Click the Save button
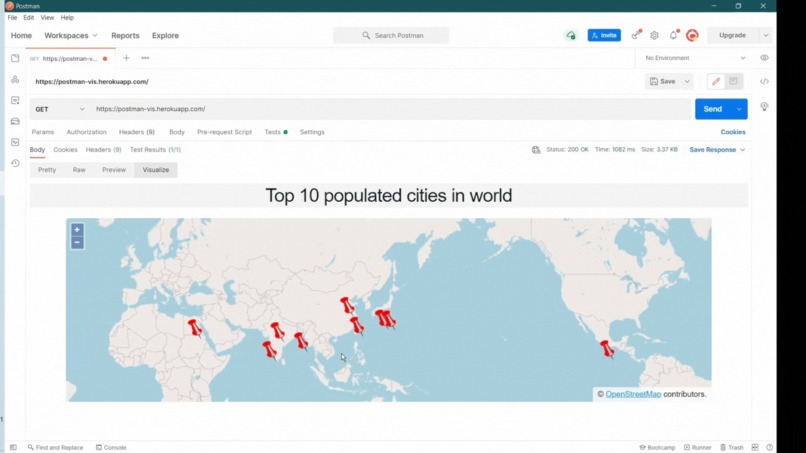The width and height of the screenshot is (806, 453). click(663, 81)
